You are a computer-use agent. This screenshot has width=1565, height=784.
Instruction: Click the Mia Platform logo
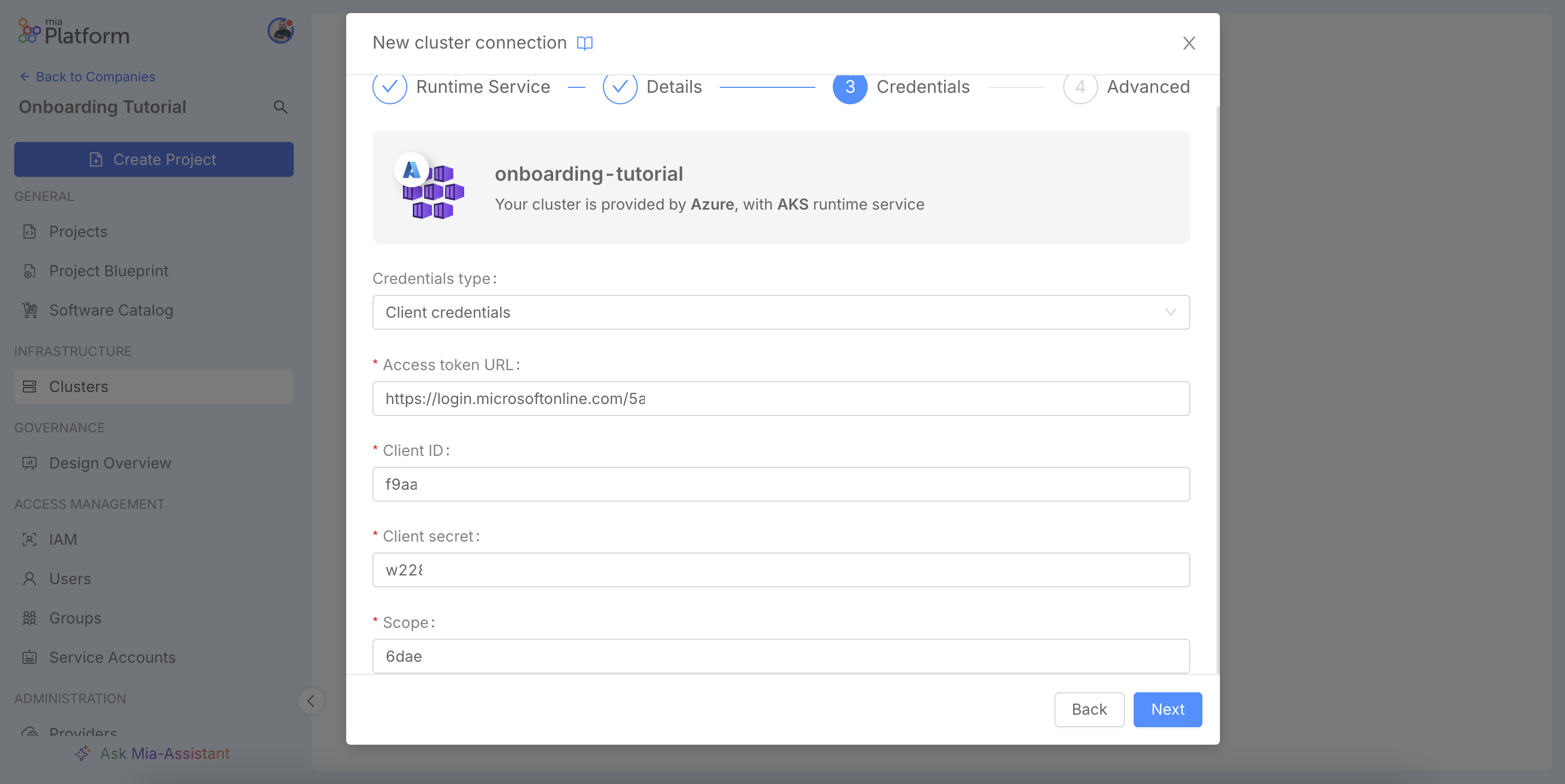click(x=74, y=32)
